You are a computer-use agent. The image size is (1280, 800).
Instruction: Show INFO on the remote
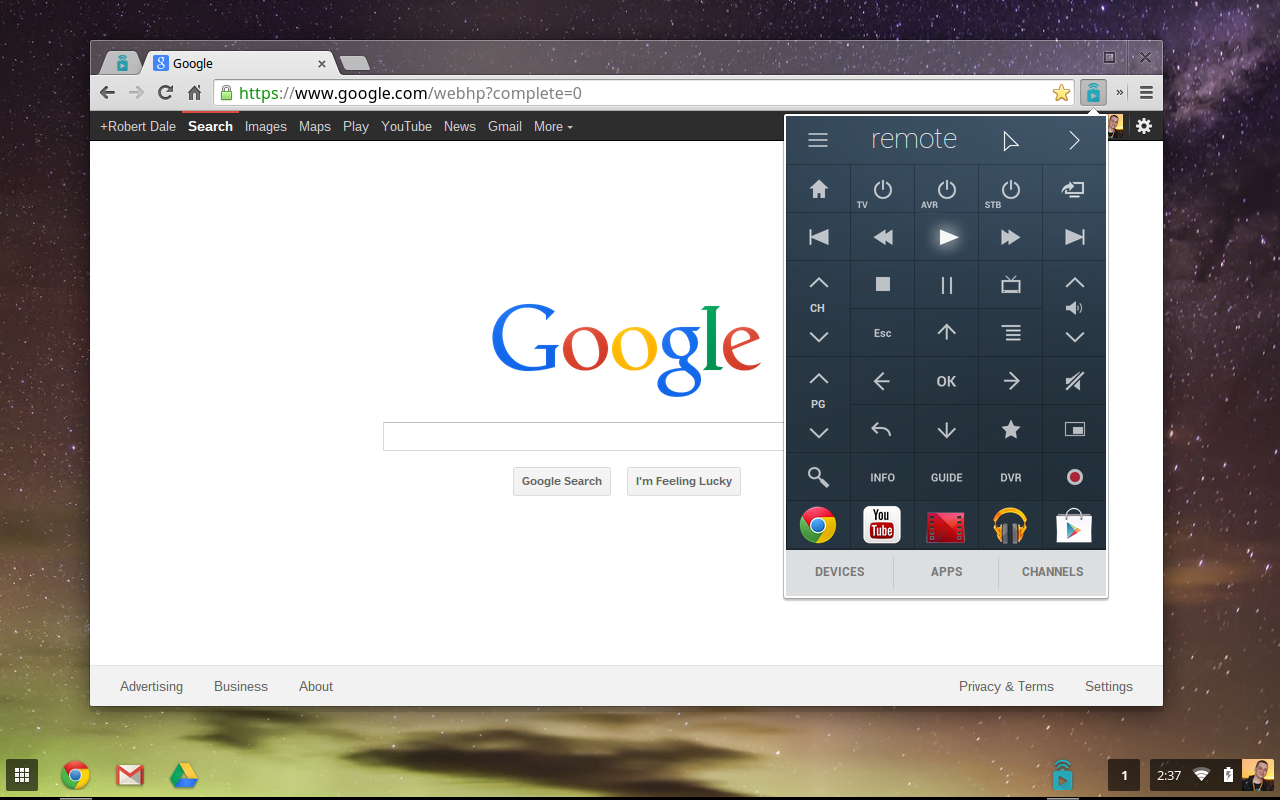click(x=882, y=477)
